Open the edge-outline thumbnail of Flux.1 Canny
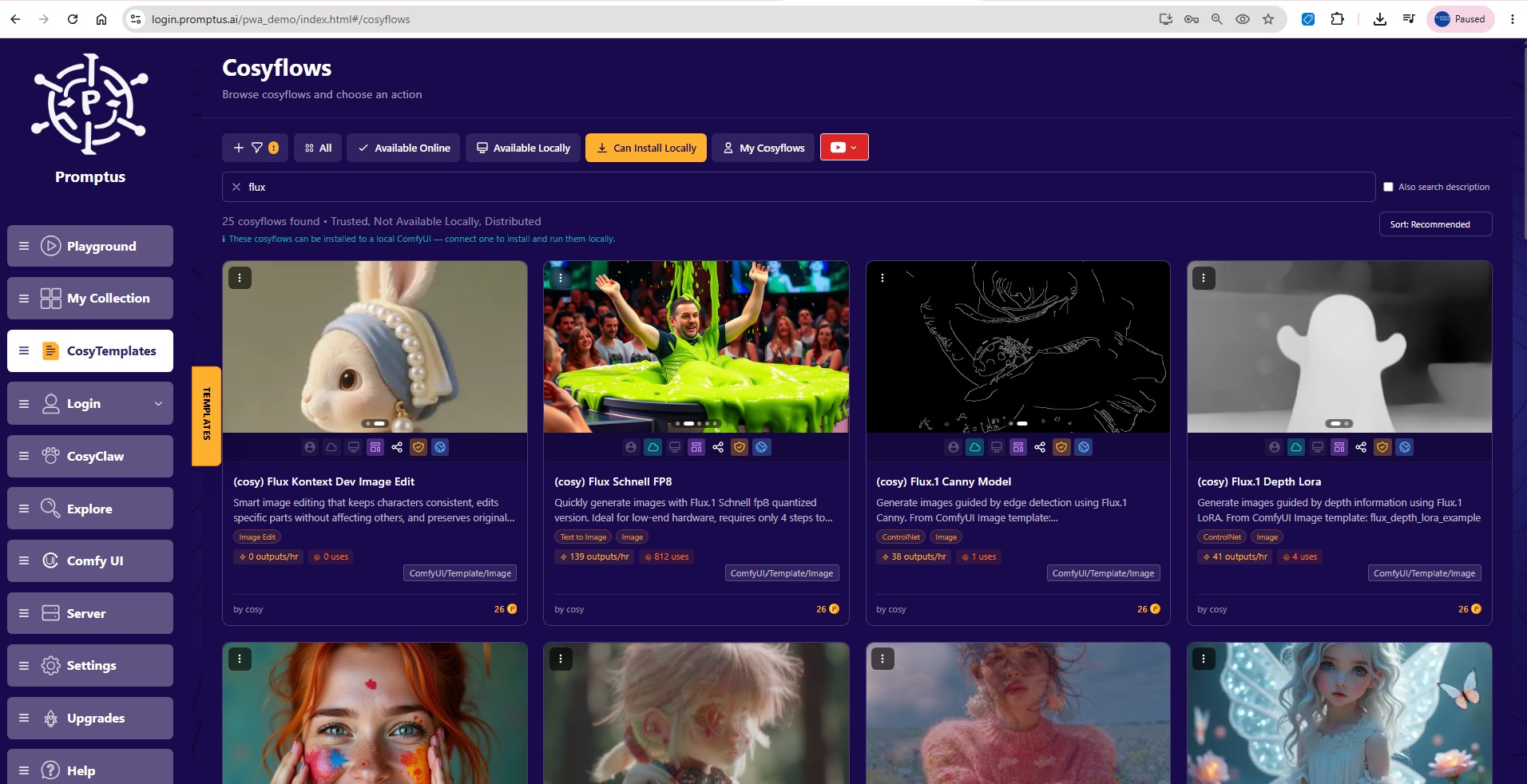 (x=1018, y=347)
